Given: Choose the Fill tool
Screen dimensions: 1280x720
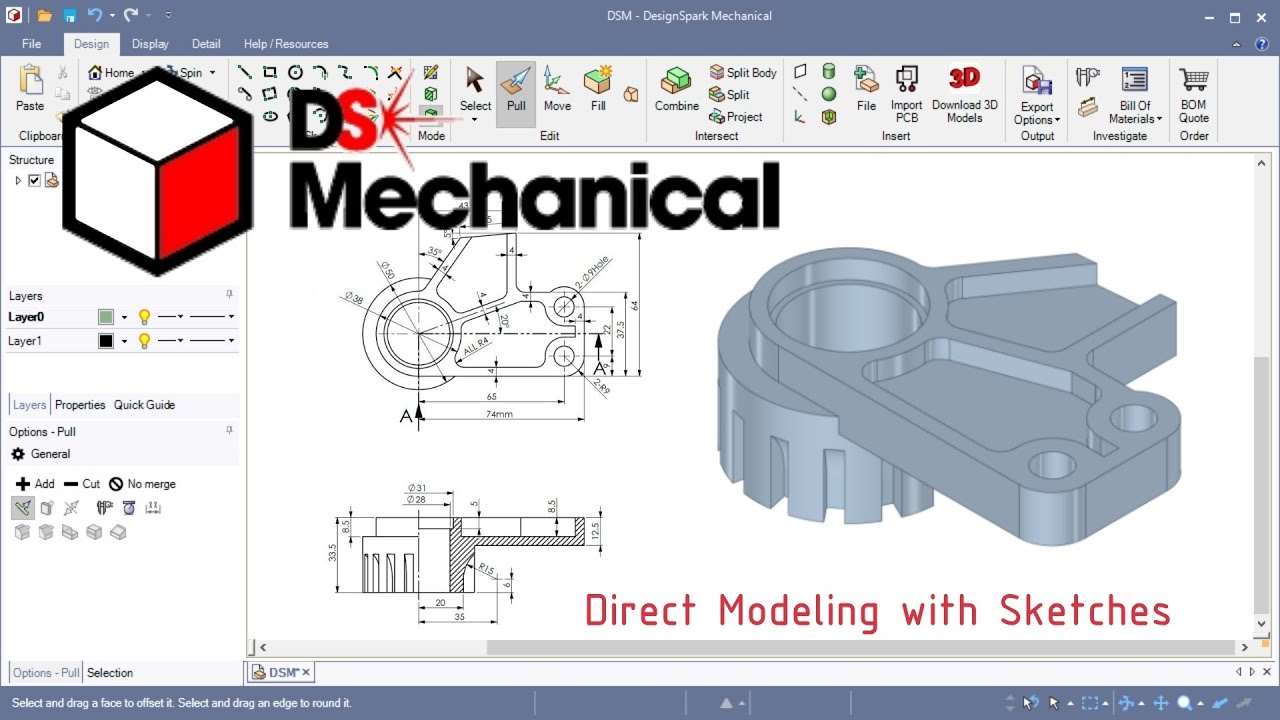Looking at the screenshot, I should (x=598, y=91).
